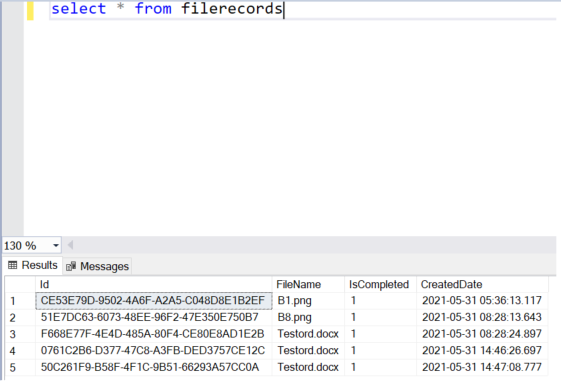Click the B1.png FileName cell
561x381 pixels.
click(x=308, y=301)
